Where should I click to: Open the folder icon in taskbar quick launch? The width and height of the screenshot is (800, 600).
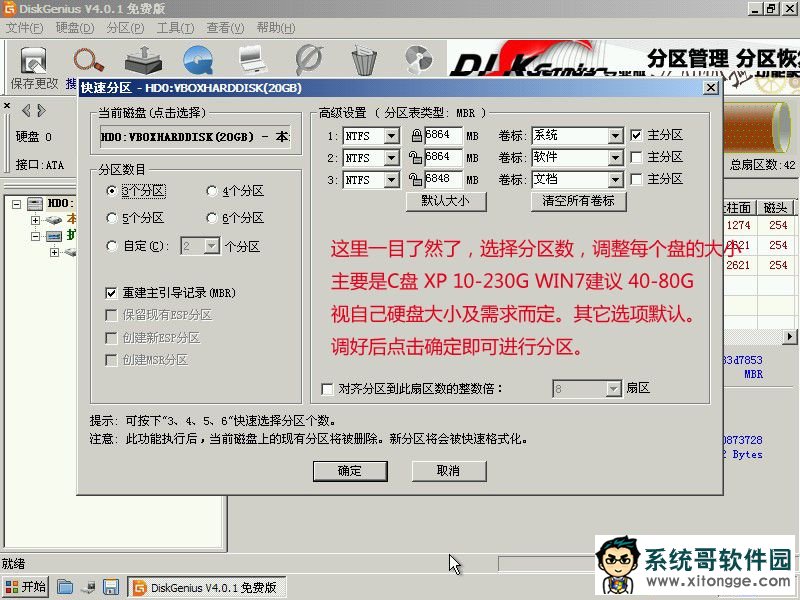pos(65,587)
